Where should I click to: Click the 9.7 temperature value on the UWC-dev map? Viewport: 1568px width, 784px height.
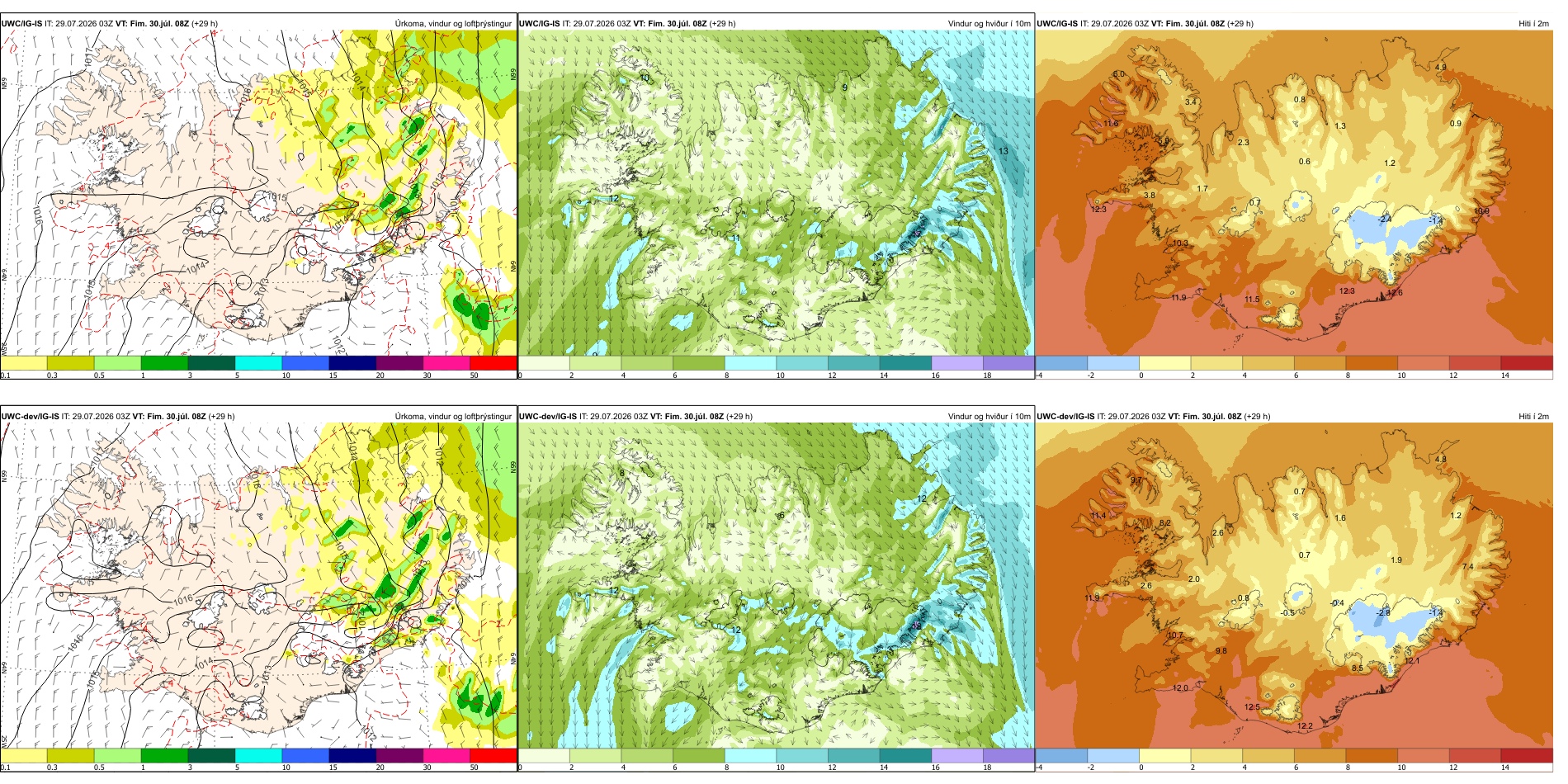click(x=1136, y=480)
